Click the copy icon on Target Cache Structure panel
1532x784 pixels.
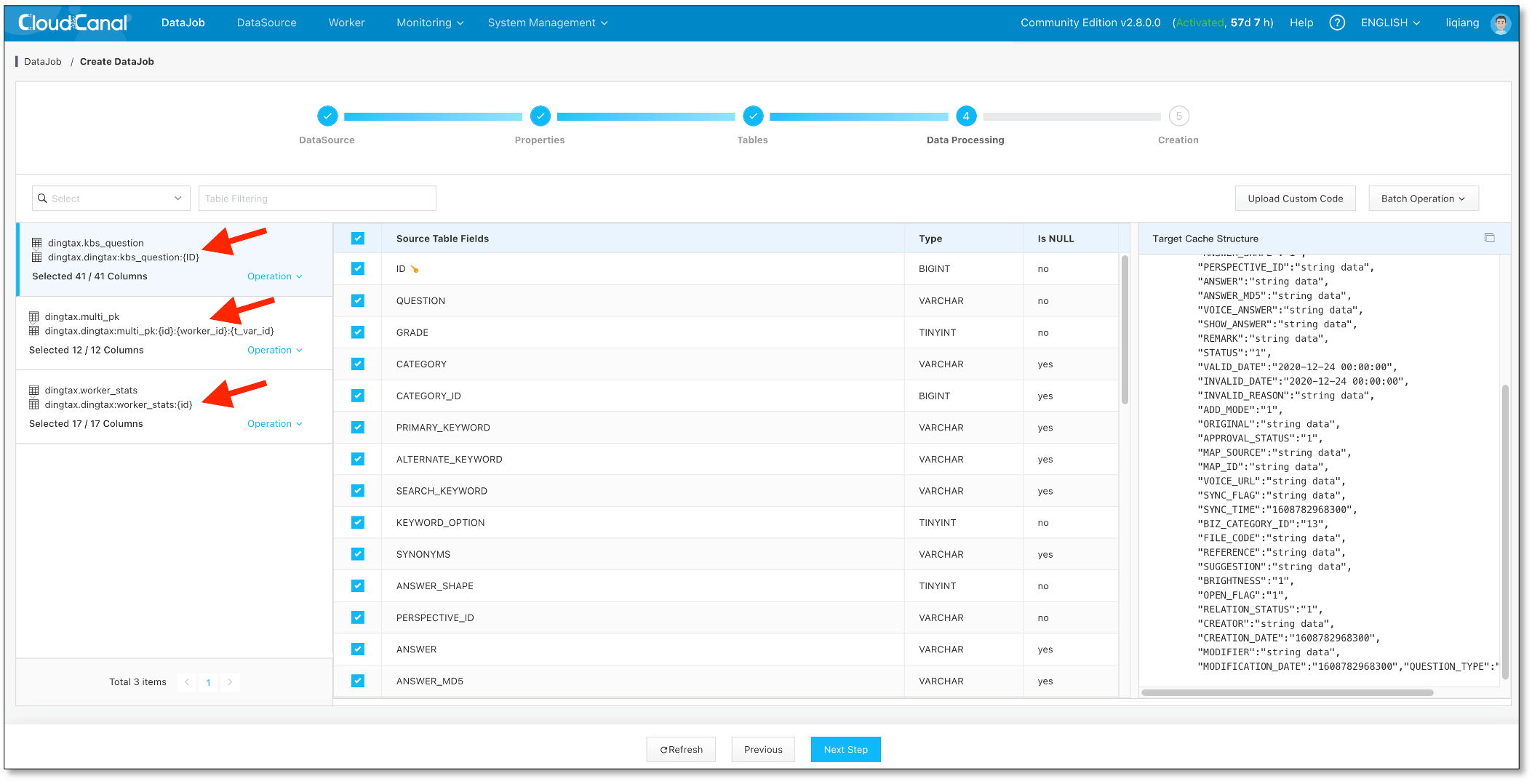[1489, 238]
